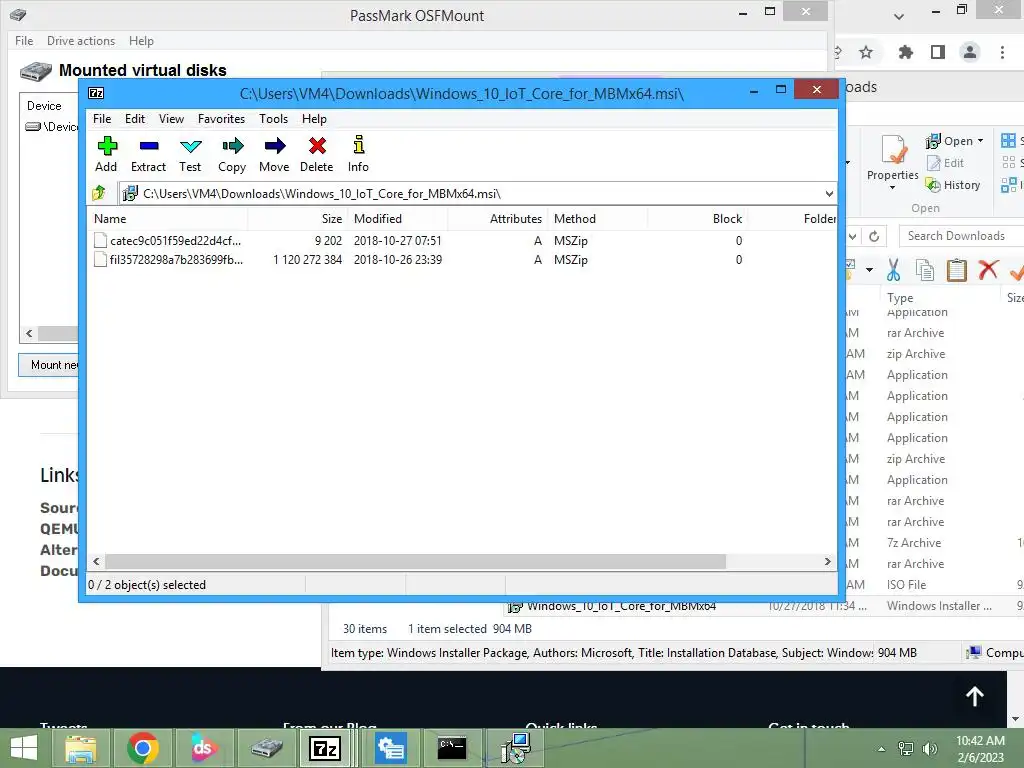
Task: Click Edit in the Explorer ribbon
Action: click(x=945, y=163)
